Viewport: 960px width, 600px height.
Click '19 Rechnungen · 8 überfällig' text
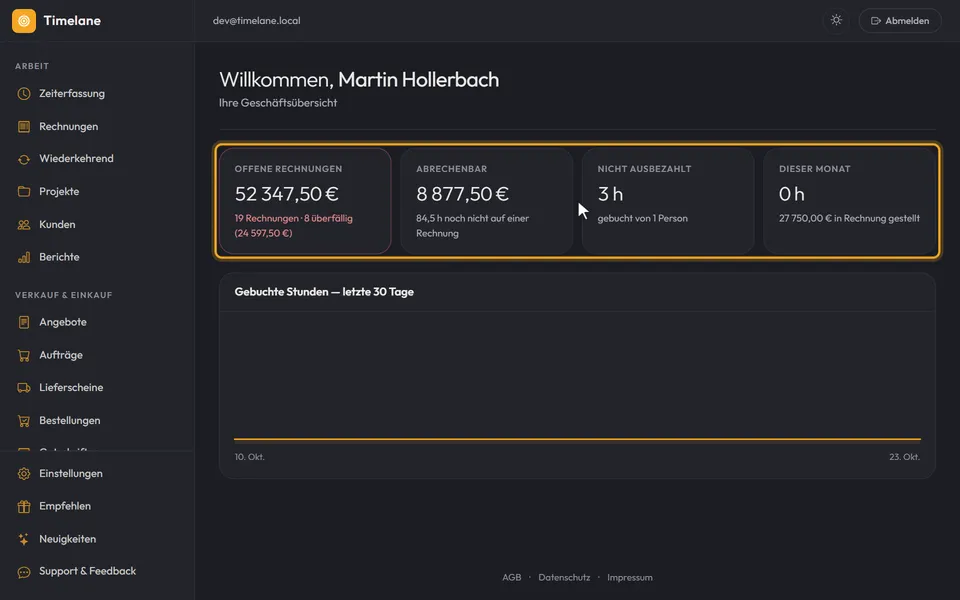pyautogui.click(x=294, y=219)
